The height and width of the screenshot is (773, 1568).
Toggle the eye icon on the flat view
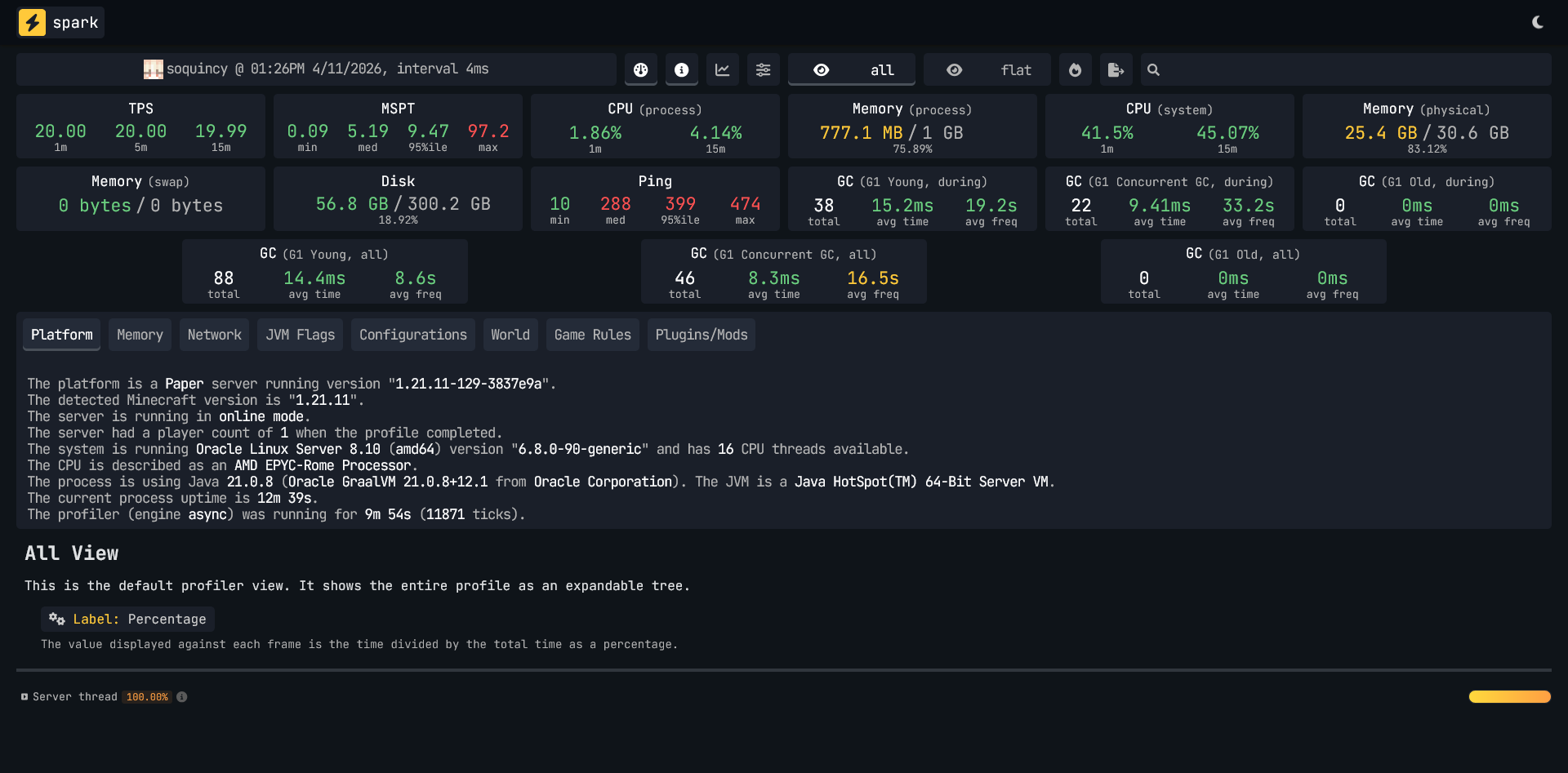tap(954, 69)
